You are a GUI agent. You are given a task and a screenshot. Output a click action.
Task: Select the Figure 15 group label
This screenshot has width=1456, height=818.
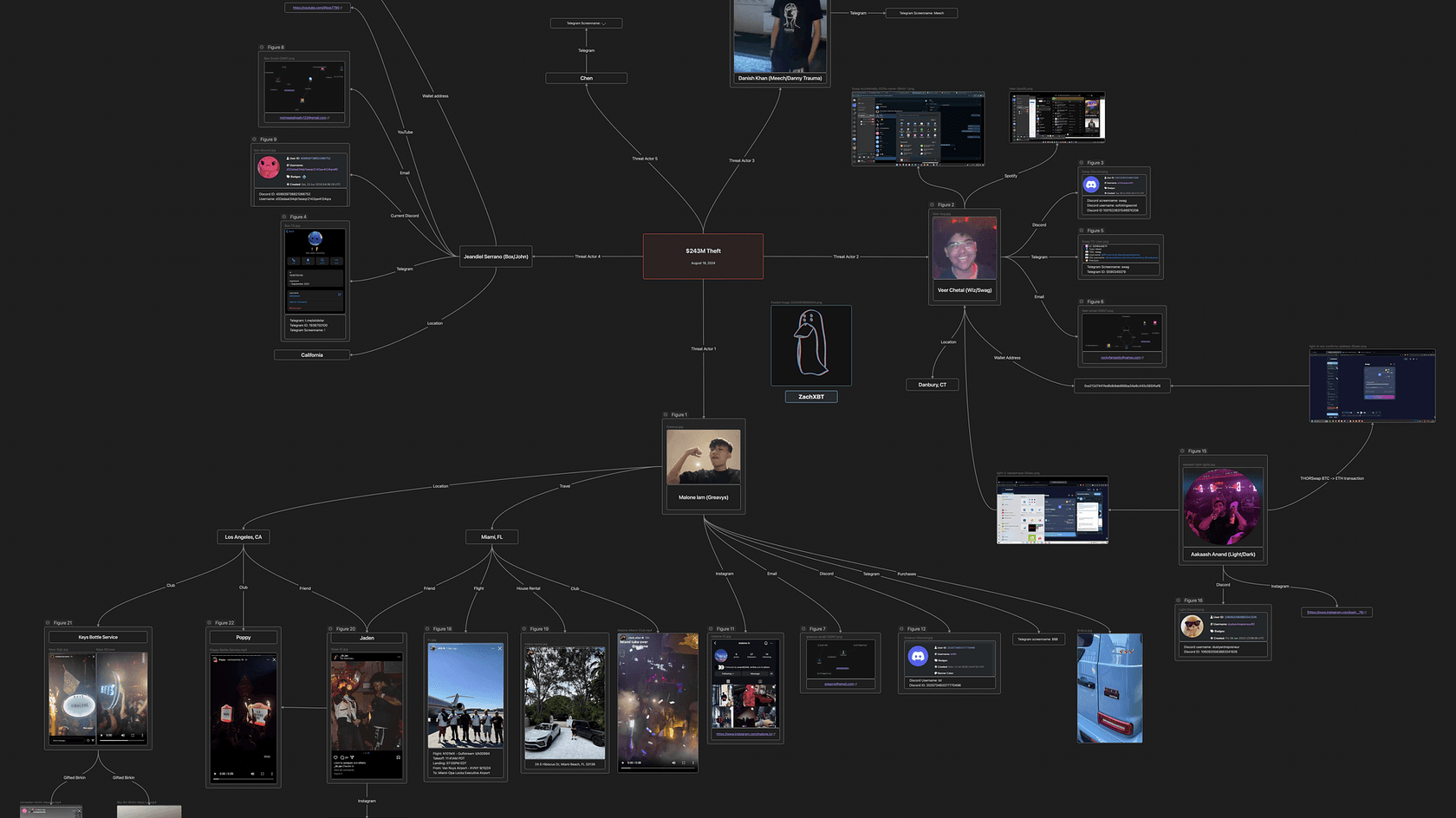click(1197, 451)
